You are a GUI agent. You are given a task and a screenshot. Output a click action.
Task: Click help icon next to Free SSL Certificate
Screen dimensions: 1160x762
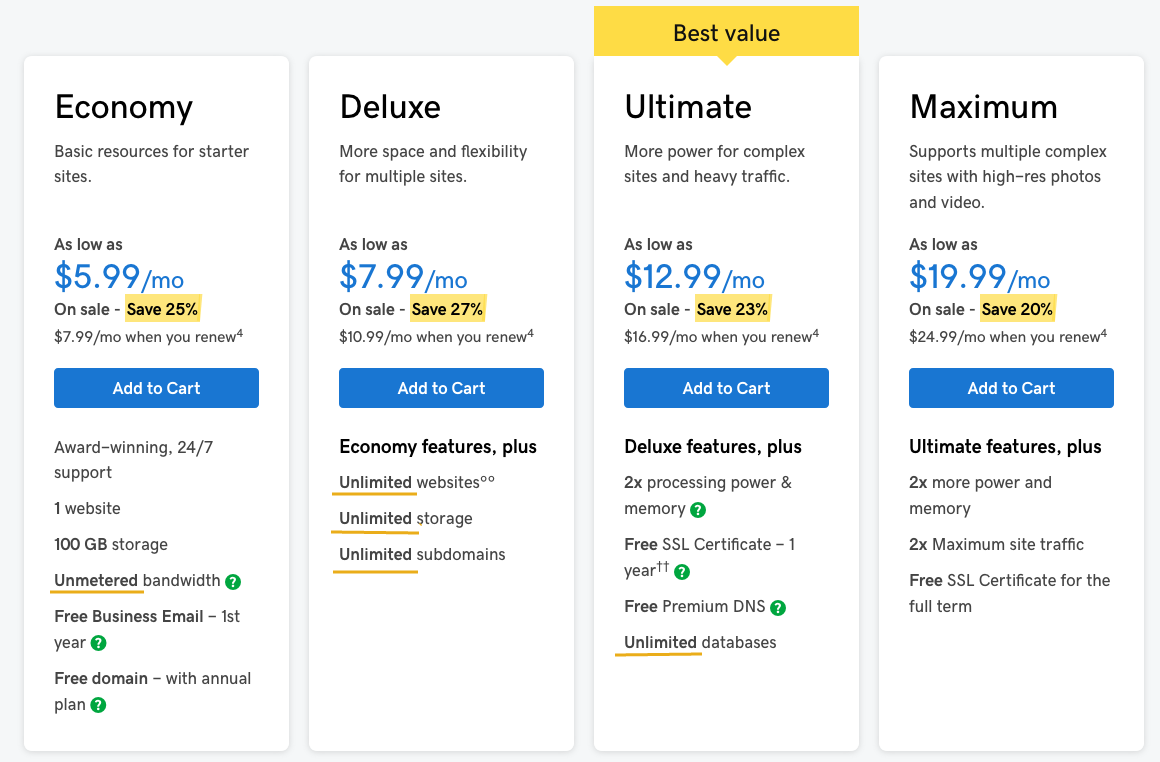682,572
